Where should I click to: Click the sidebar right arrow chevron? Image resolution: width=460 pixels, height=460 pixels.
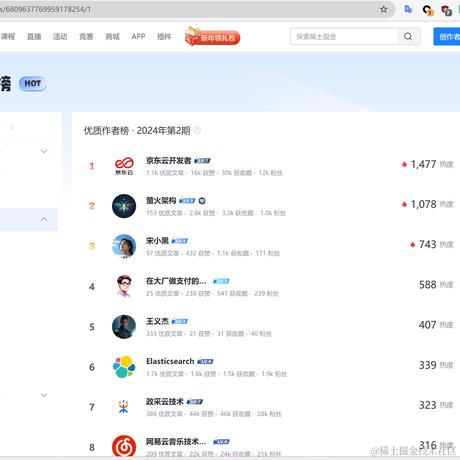12,127
